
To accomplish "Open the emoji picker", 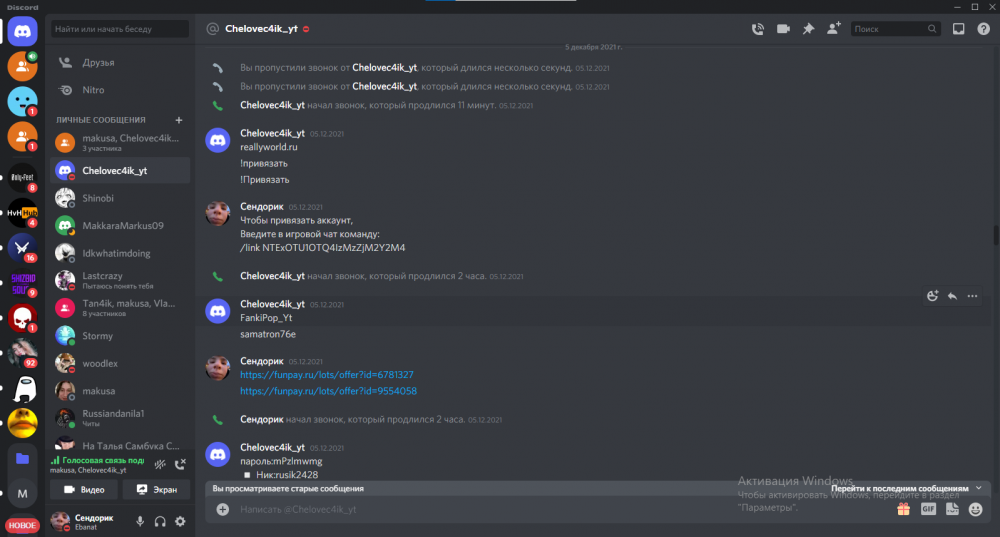I will [976, 509].
